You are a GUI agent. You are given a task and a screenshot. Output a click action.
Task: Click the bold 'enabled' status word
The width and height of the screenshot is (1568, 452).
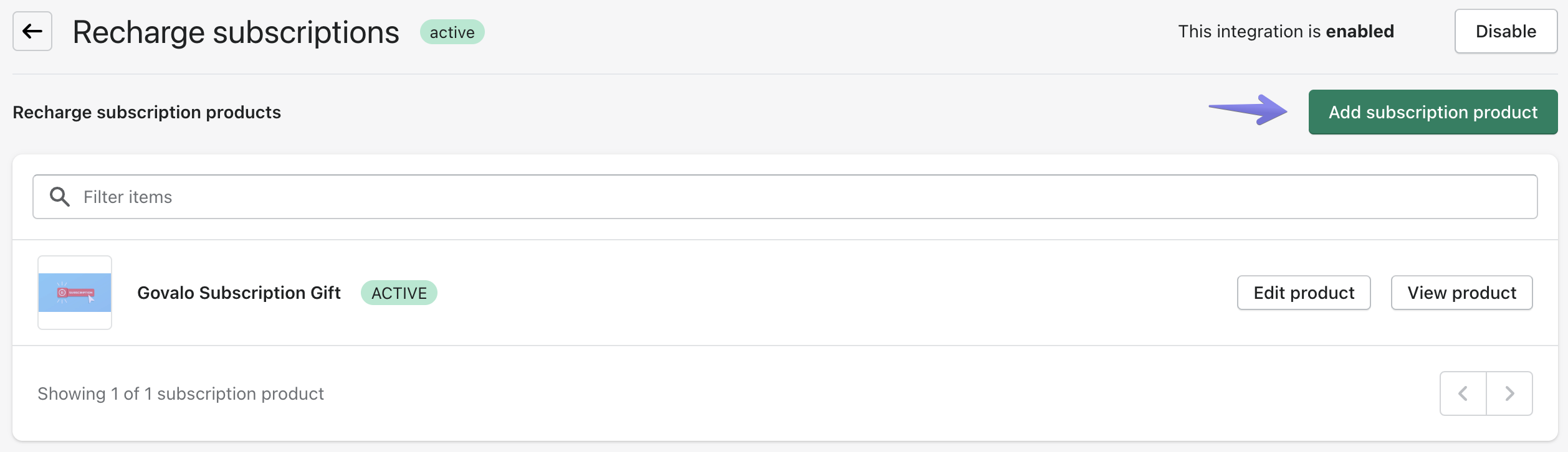[x=1359, y=31]
